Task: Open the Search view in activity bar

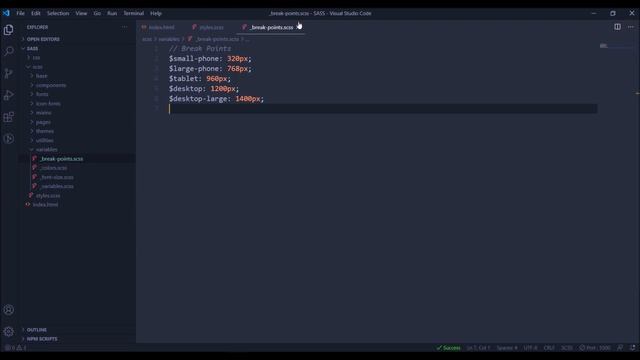Action: pos(9,51)
